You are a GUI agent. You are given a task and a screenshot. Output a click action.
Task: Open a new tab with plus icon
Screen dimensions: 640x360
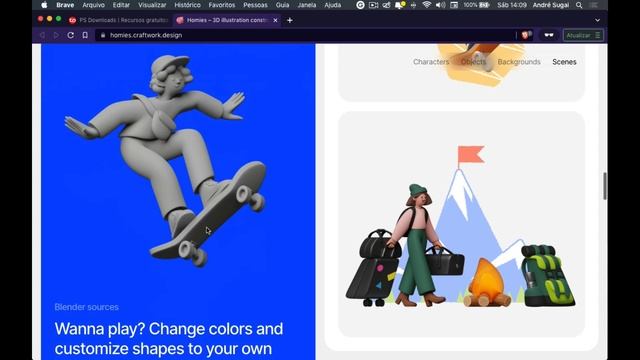pyautogui.click(x=289, y=20)
